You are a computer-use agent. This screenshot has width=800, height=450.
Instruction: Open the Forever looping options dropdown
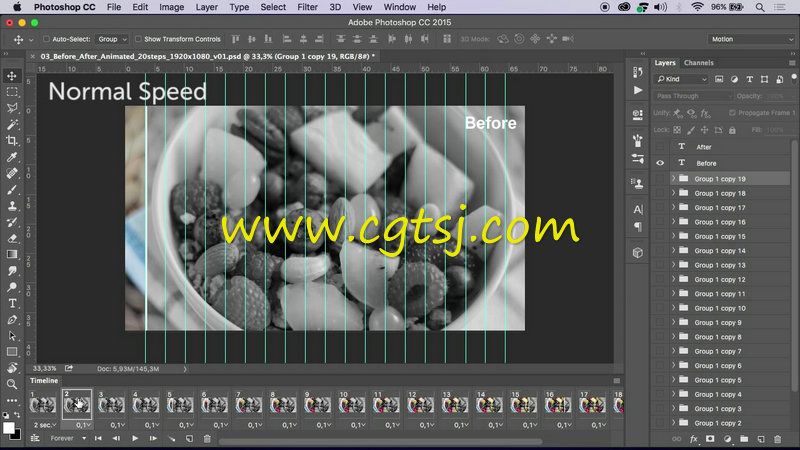tap(68, 438)
